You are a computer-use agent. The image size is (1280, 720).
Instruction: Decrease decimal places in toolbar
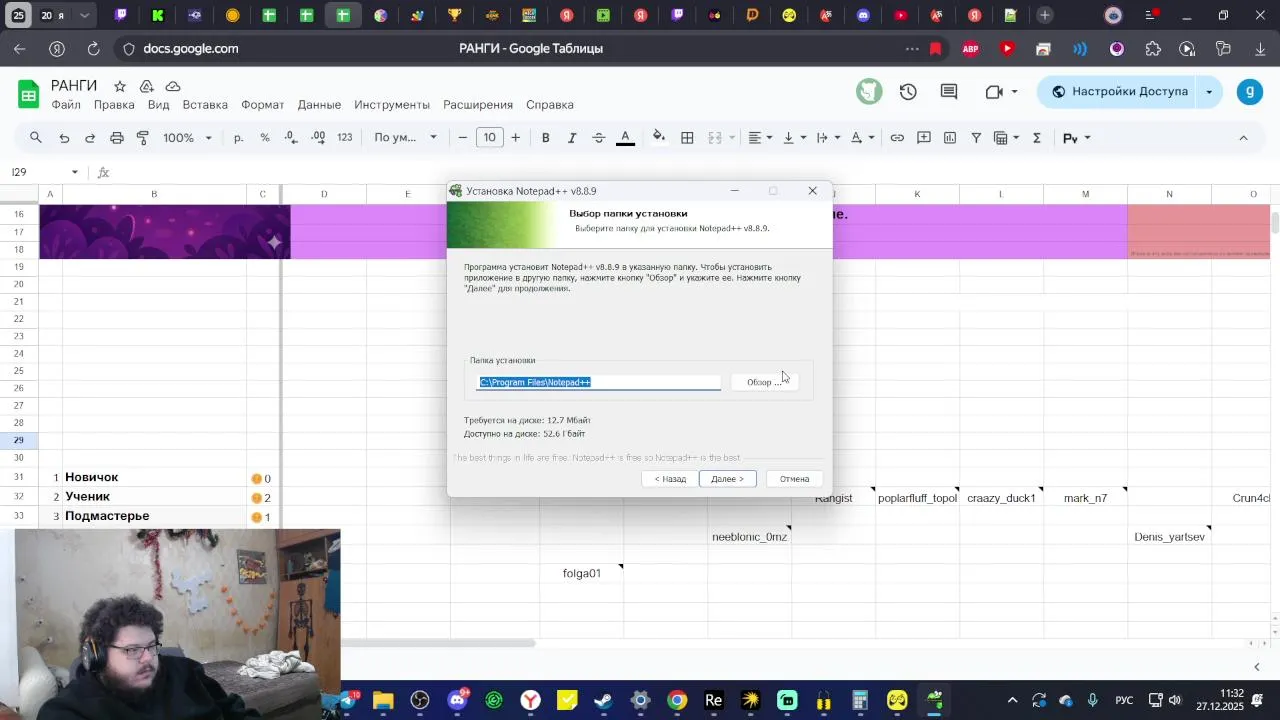[291, 138]
